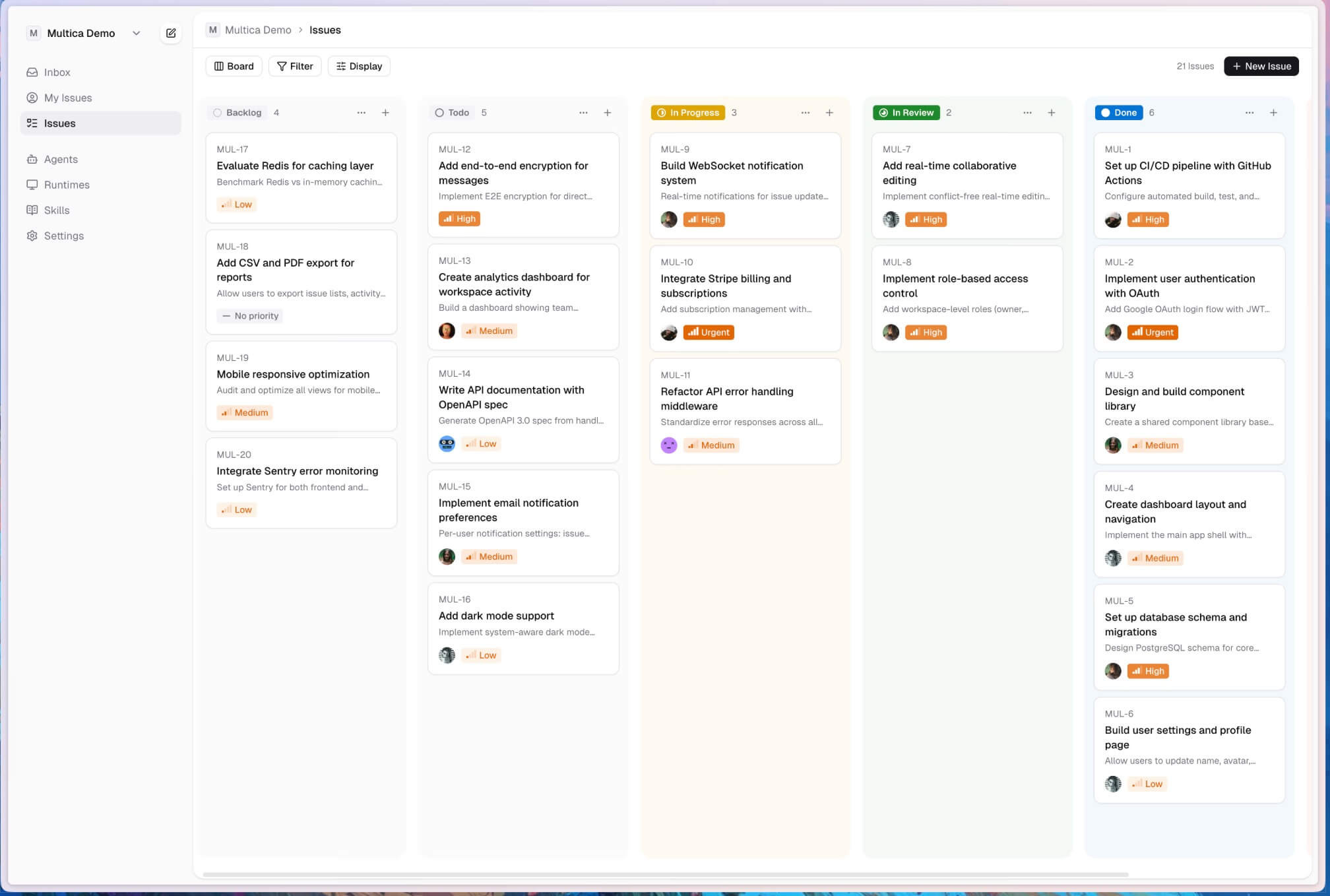Click the New Issue button
1330x896 pixels.
coord(1261,66)
